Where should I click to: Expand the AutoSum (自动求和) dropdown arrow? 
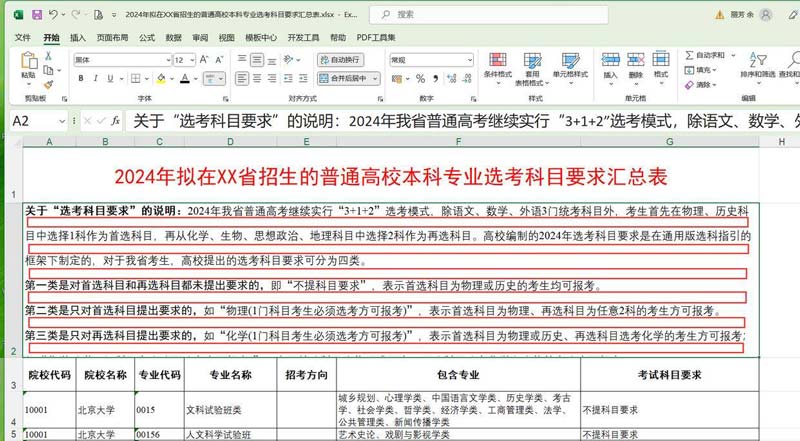coord(733,55)
